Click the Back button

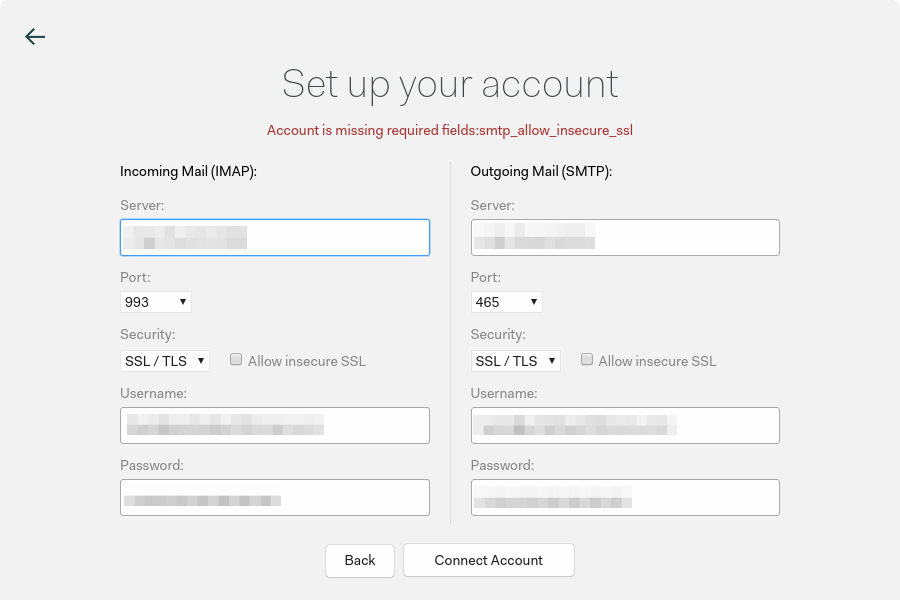click(x=360, y=560)
